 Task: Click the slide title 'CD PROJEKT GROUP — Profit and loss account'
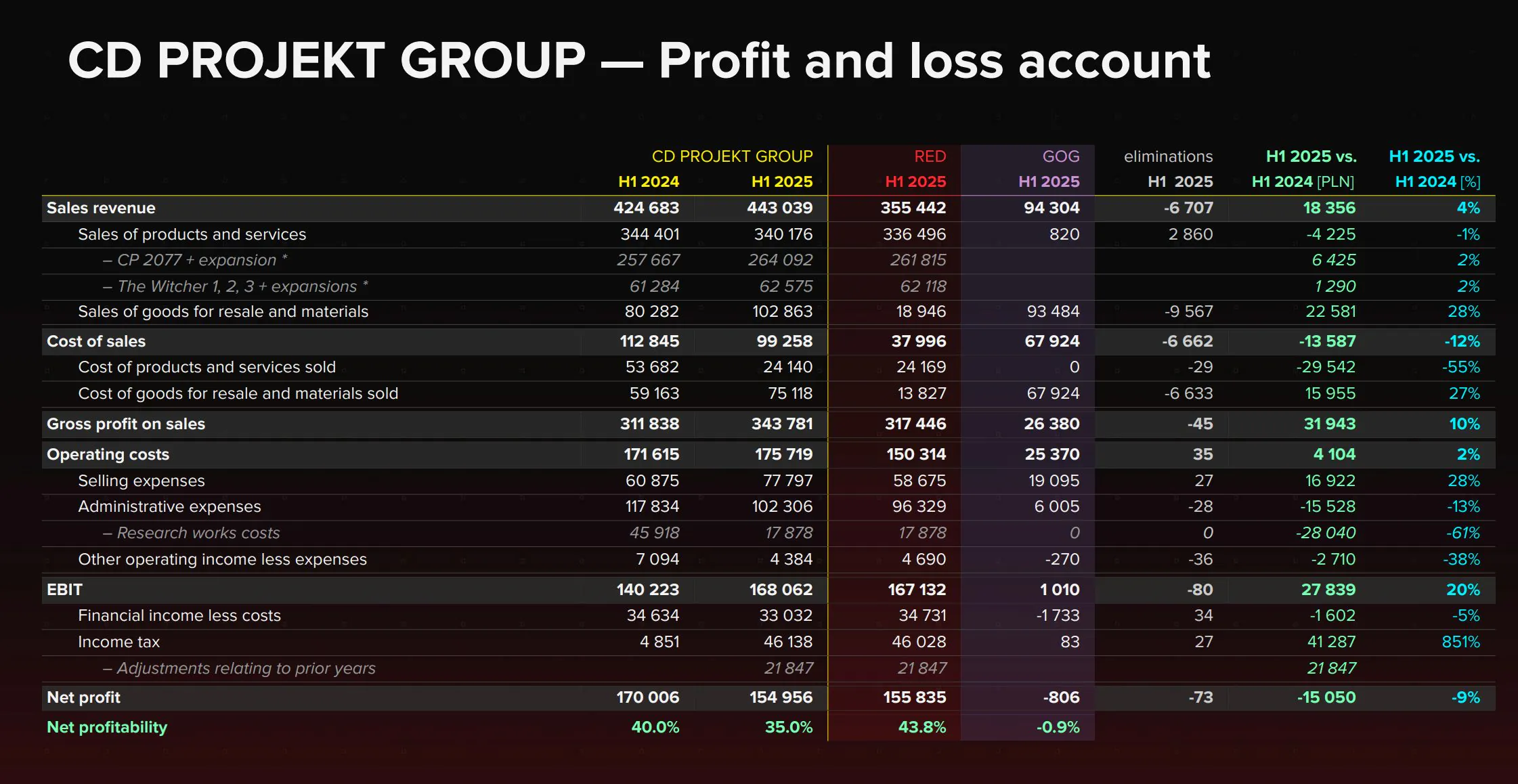click(x=638, y=61)
